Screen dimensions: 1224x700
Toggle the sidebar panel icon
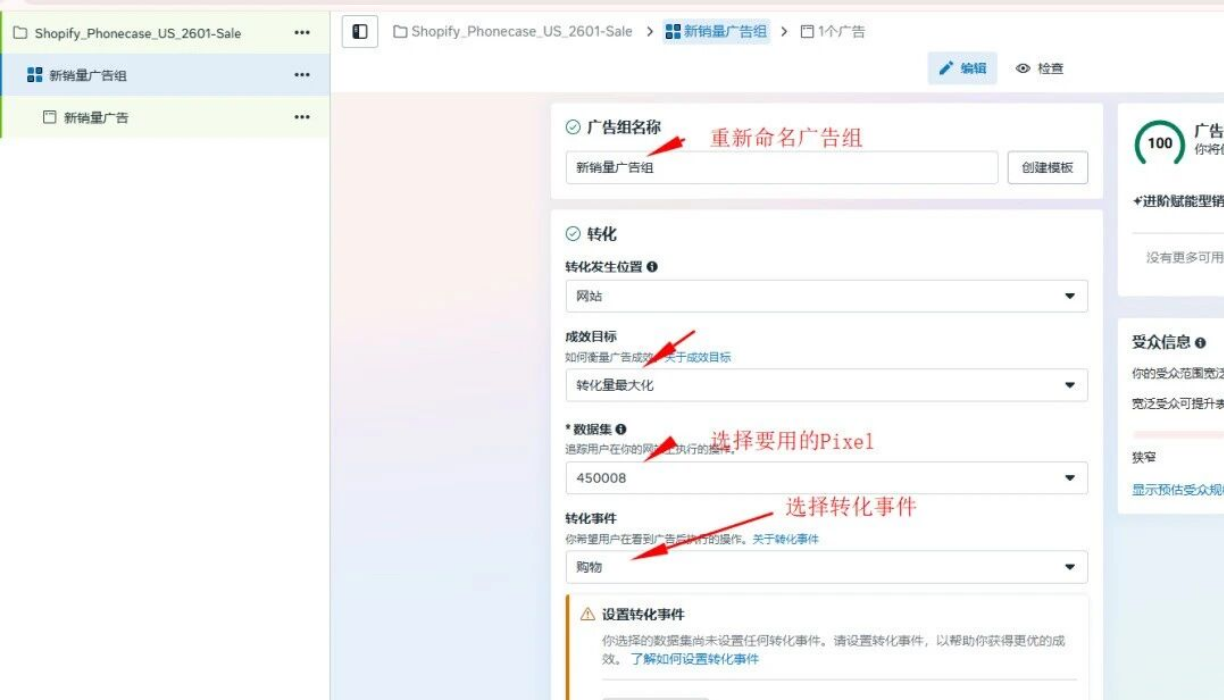coord(360,32)
